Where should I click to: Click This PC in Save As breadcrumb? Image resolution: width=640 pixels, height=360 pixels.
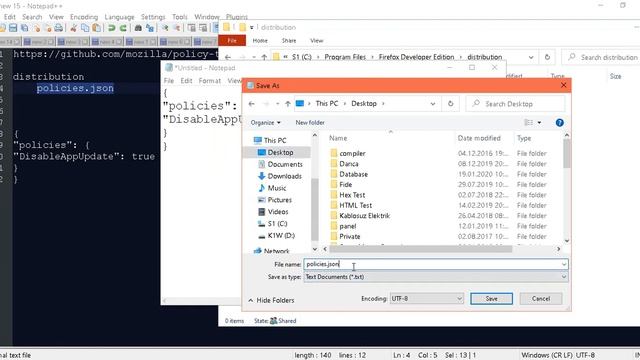tap(327, 104)
